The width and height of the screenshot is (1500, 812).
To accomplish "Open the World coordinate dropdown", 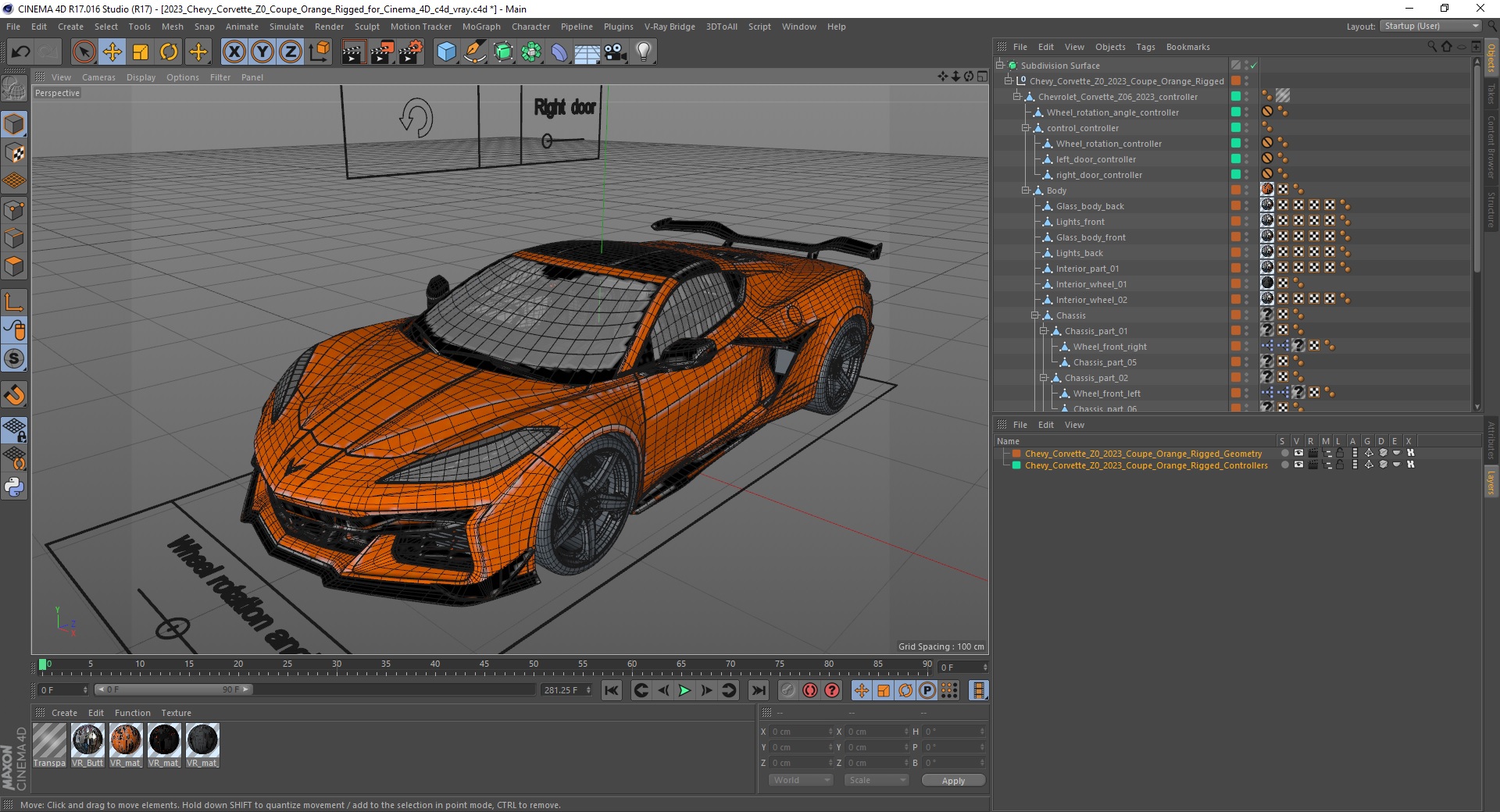I will [801, 780].
